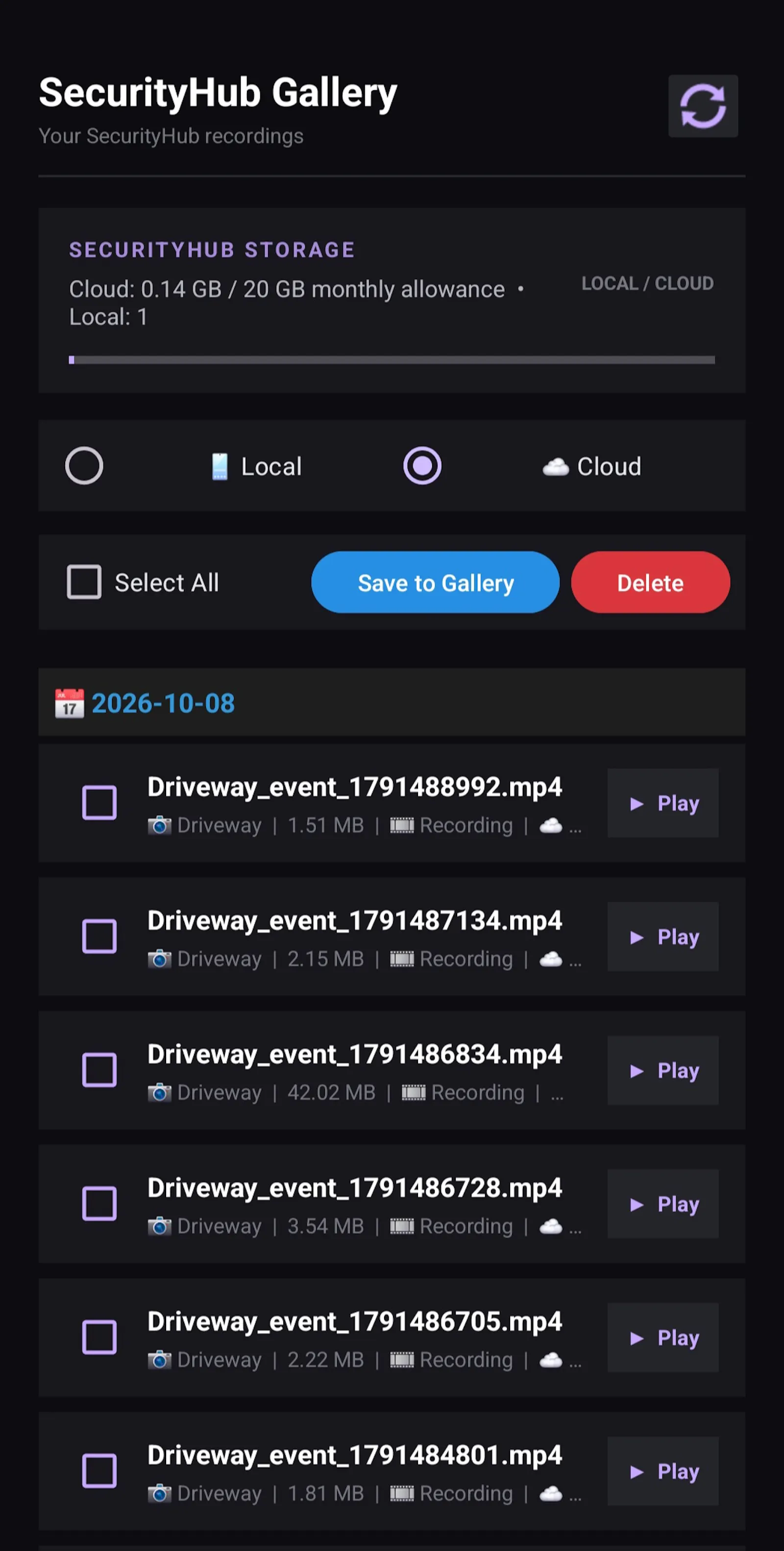
Task: Select the Local radio button
Action: 84,465
